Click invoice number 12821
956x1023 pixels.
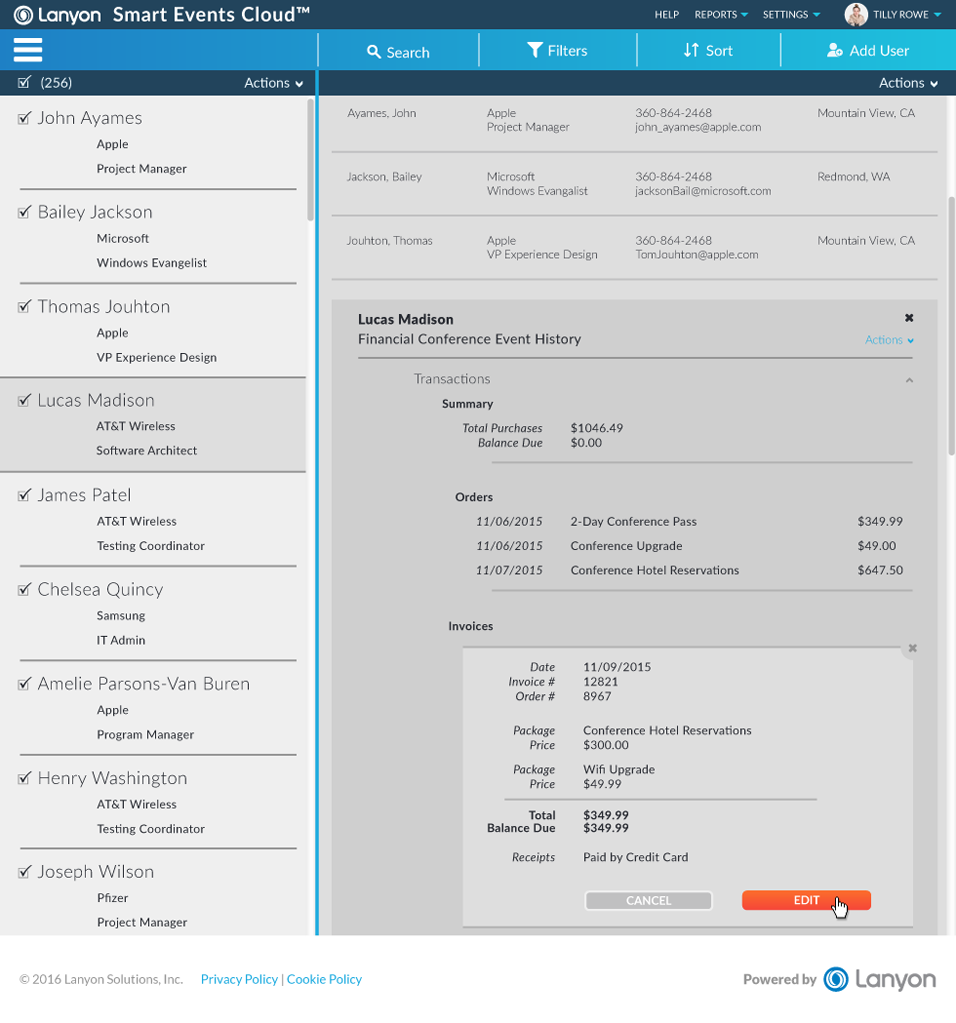[x=600, y=682]
